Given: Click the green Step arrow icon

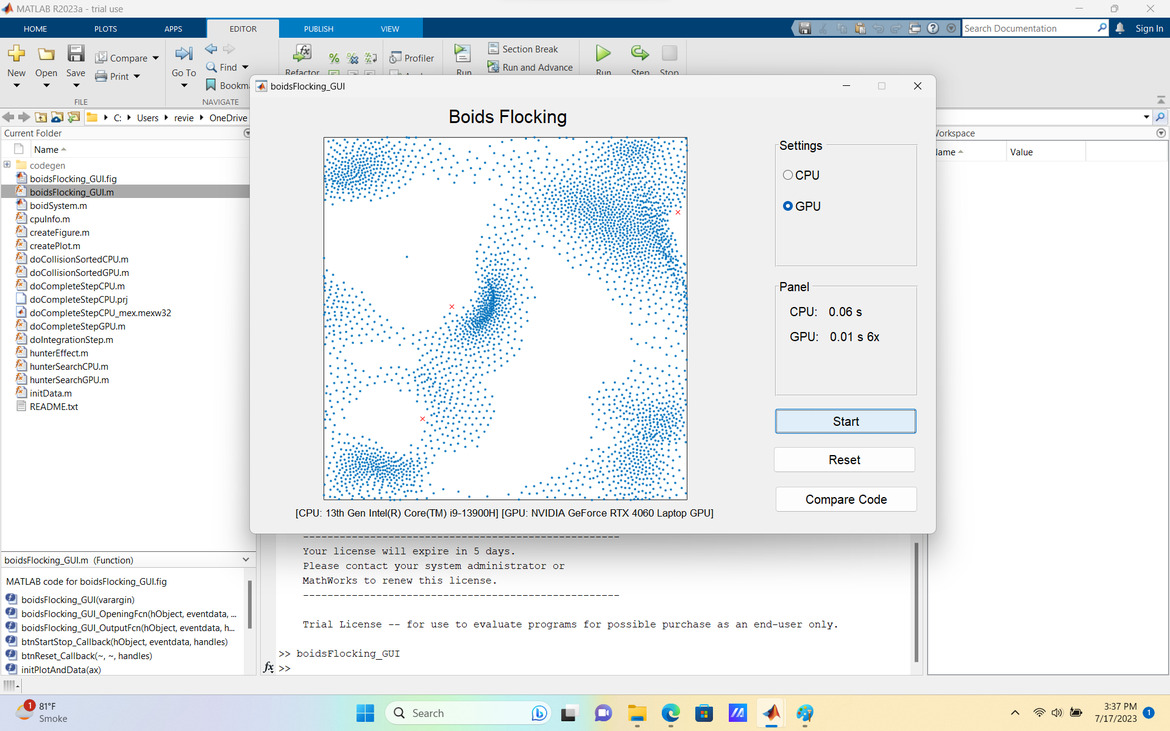Looking at the screenshot, I should pyautogui.click(x=640, y=53).
